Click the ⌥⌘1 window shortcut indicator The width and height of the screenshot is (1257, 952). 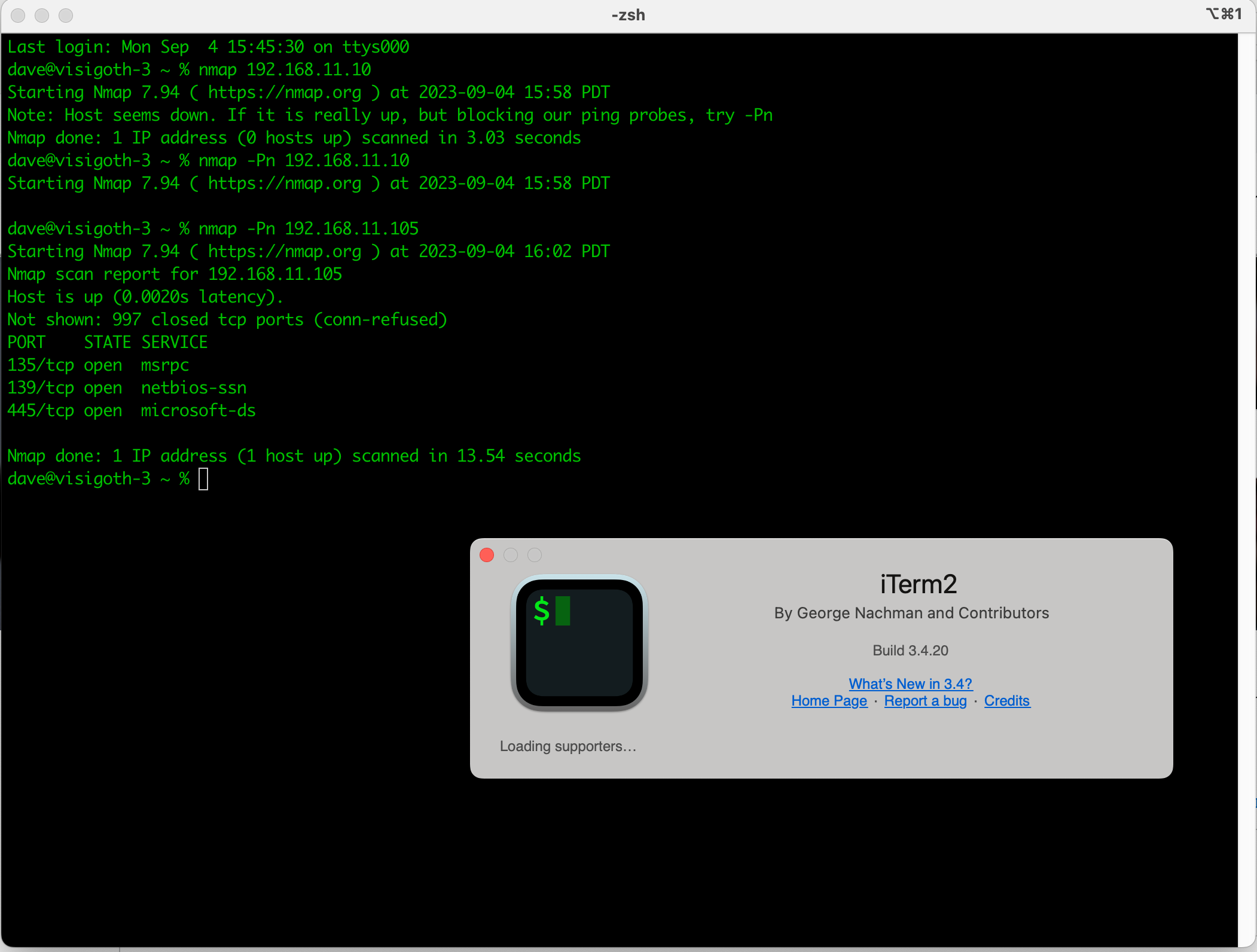click(1224, 14)
